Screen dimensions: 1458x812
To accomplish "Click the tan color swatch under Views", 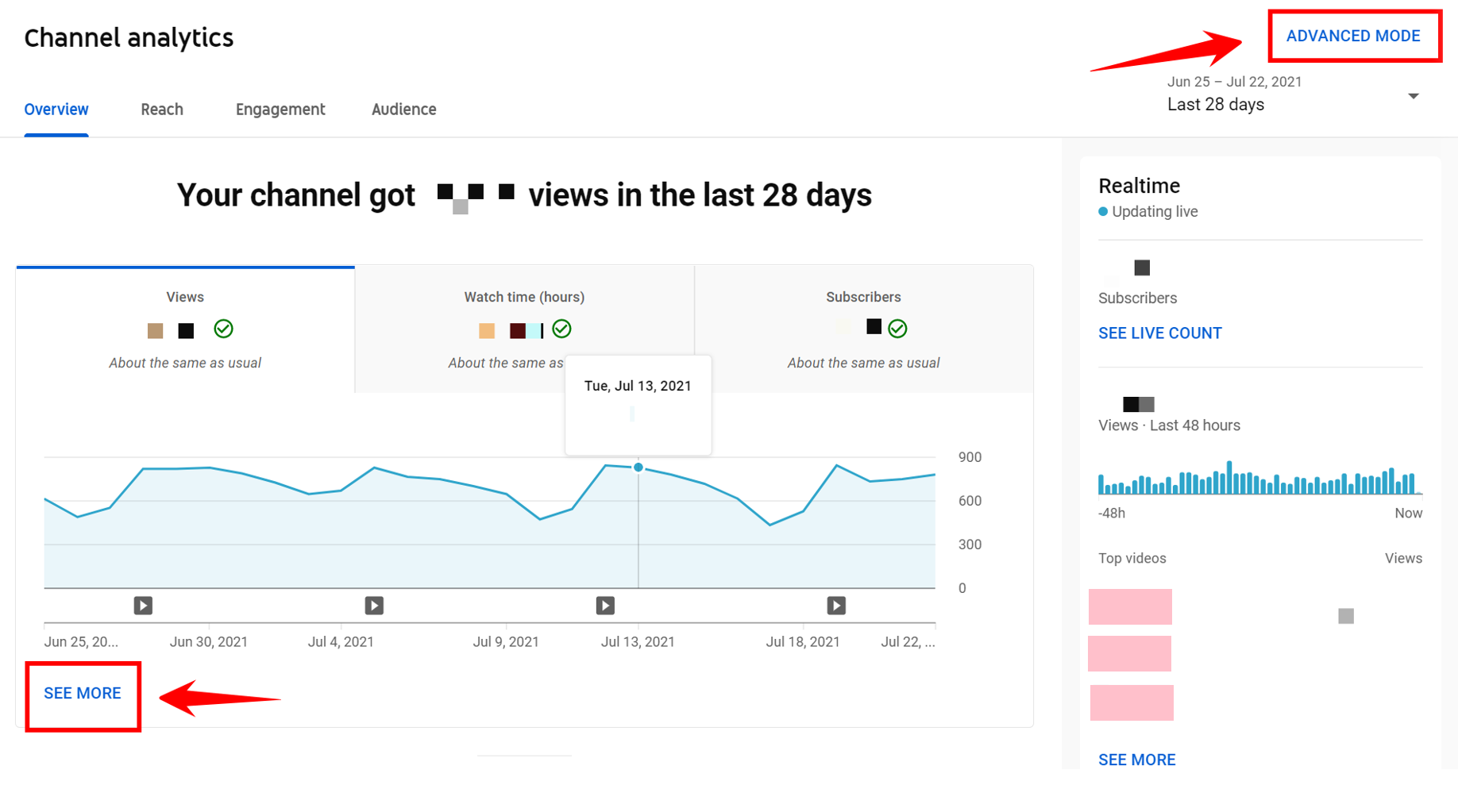I will click(x=156, y=330).
